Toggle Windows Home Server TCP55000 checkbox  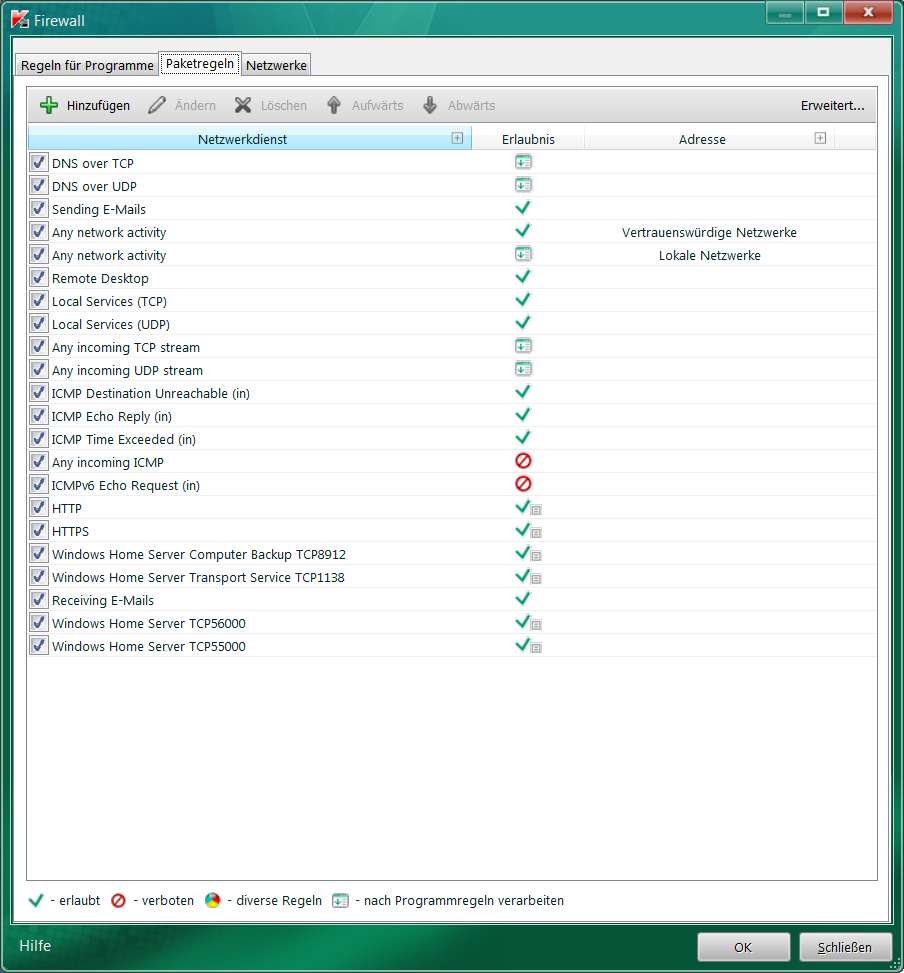pos(38,645)
